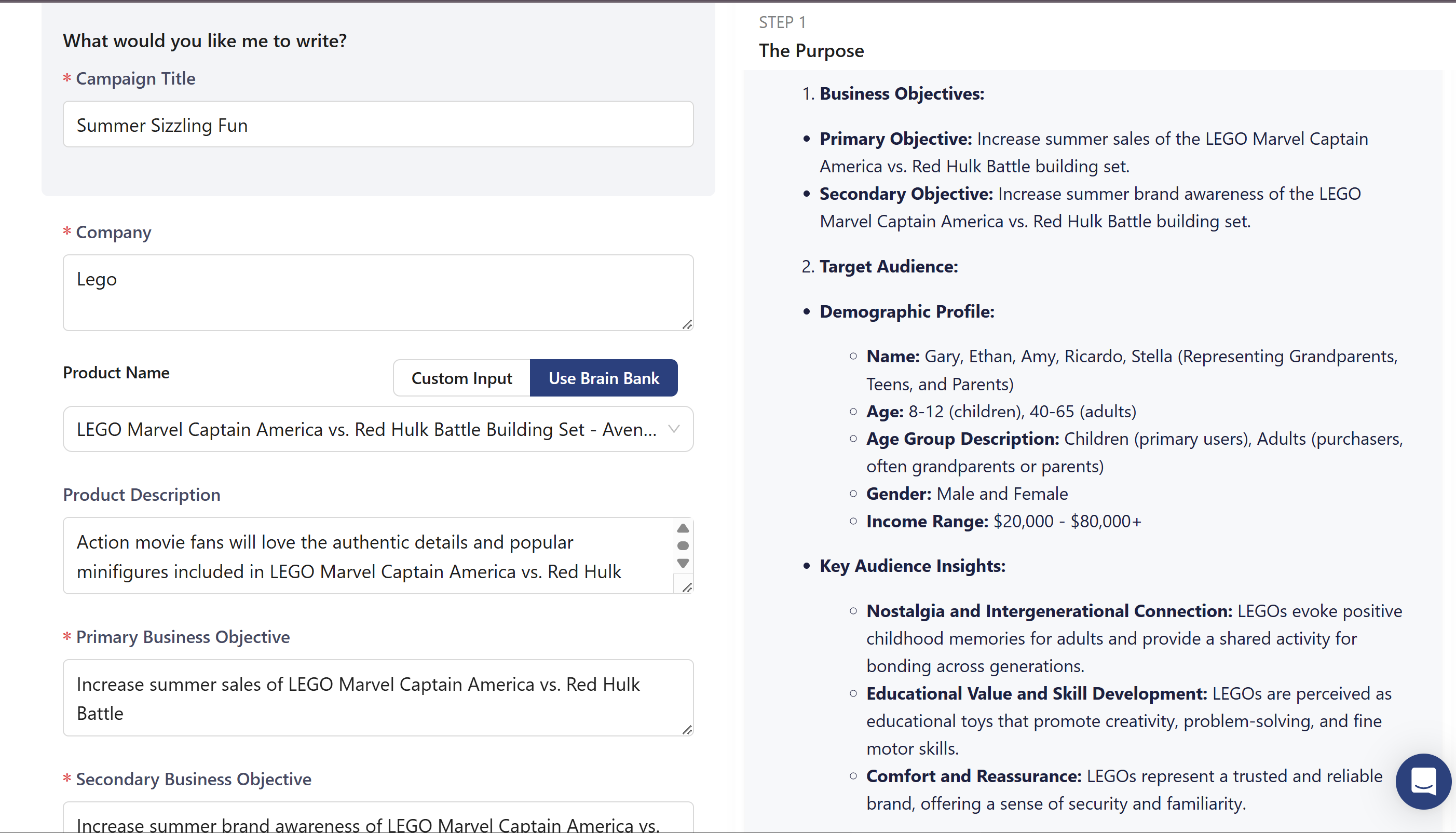Click inside the Company text area
The height and width of the screenshot is (833, 1456).
(x=377, y=292)
